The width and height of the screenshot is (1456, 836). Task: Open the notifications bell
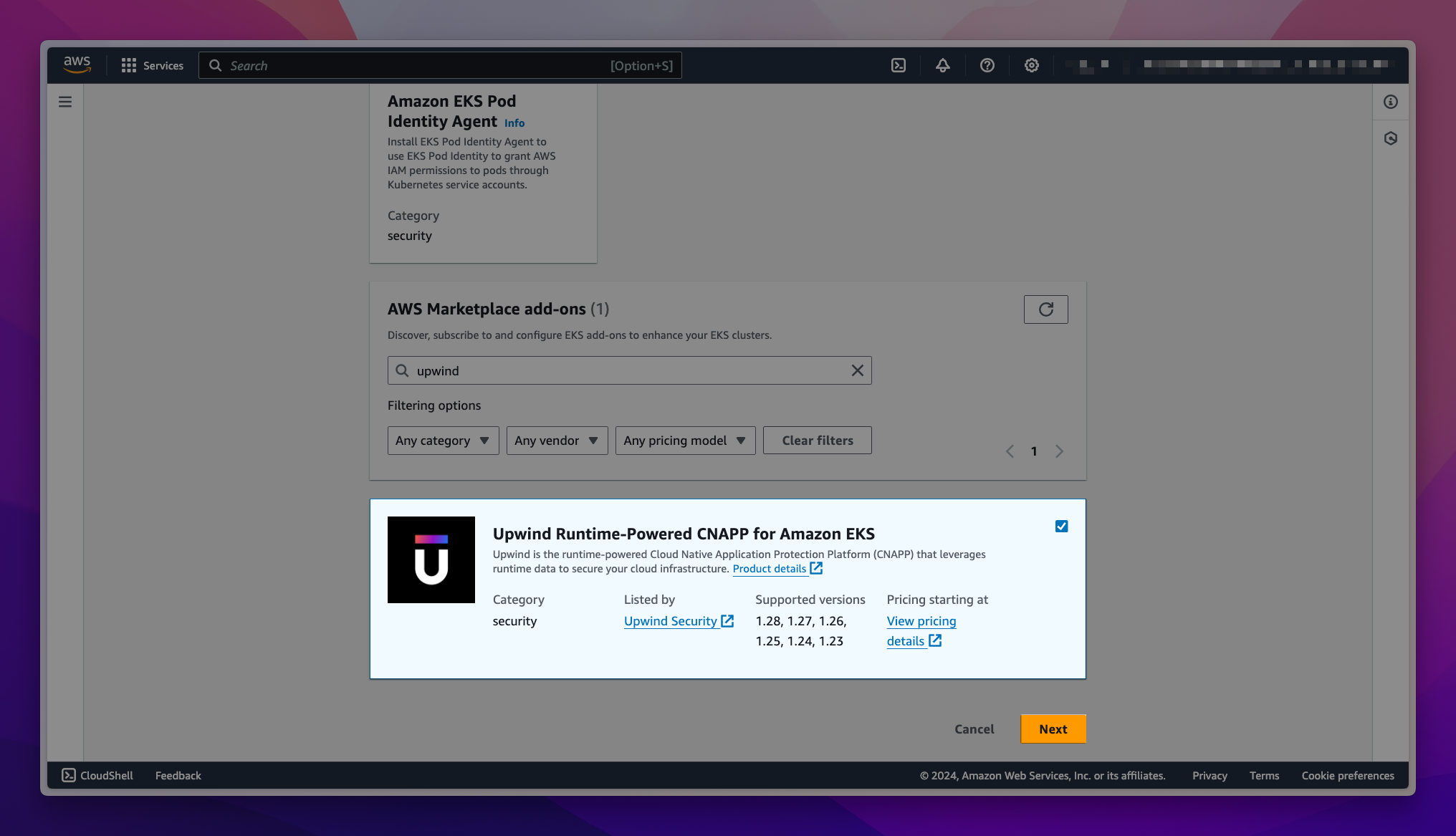click(943, 66)
